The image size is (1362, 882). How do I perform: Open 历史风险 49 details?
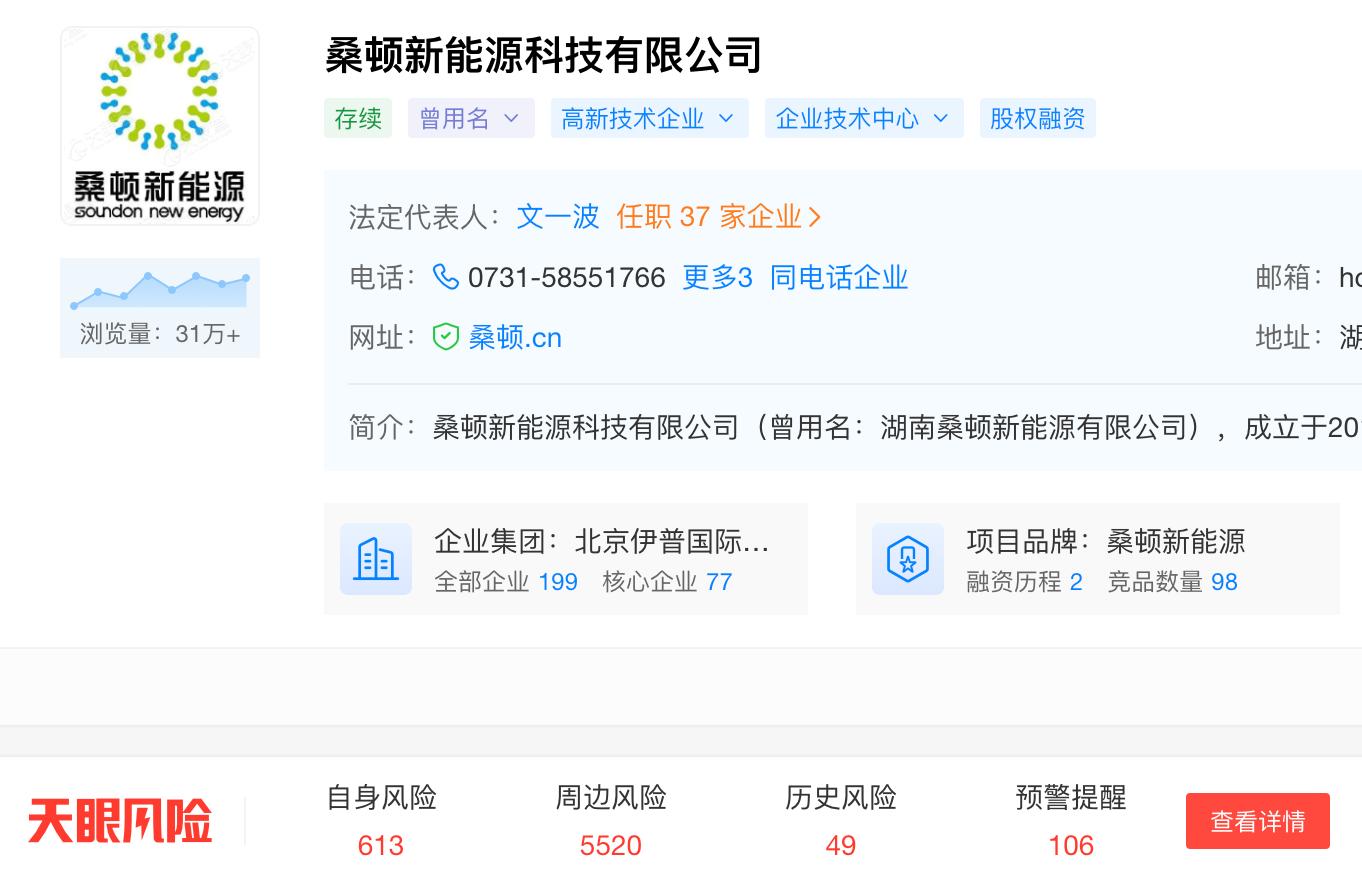tap(841, 821)
